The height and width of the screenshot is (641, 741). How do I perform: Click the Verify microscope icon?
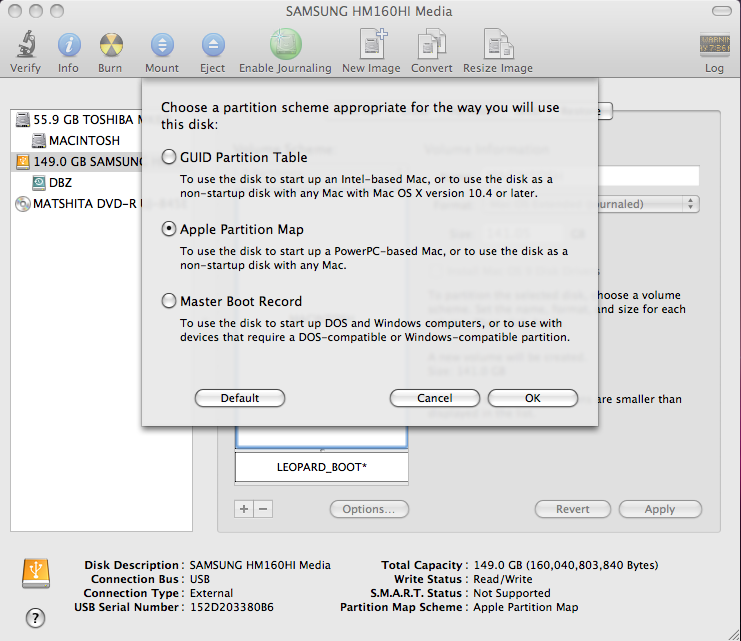(26, 44)
